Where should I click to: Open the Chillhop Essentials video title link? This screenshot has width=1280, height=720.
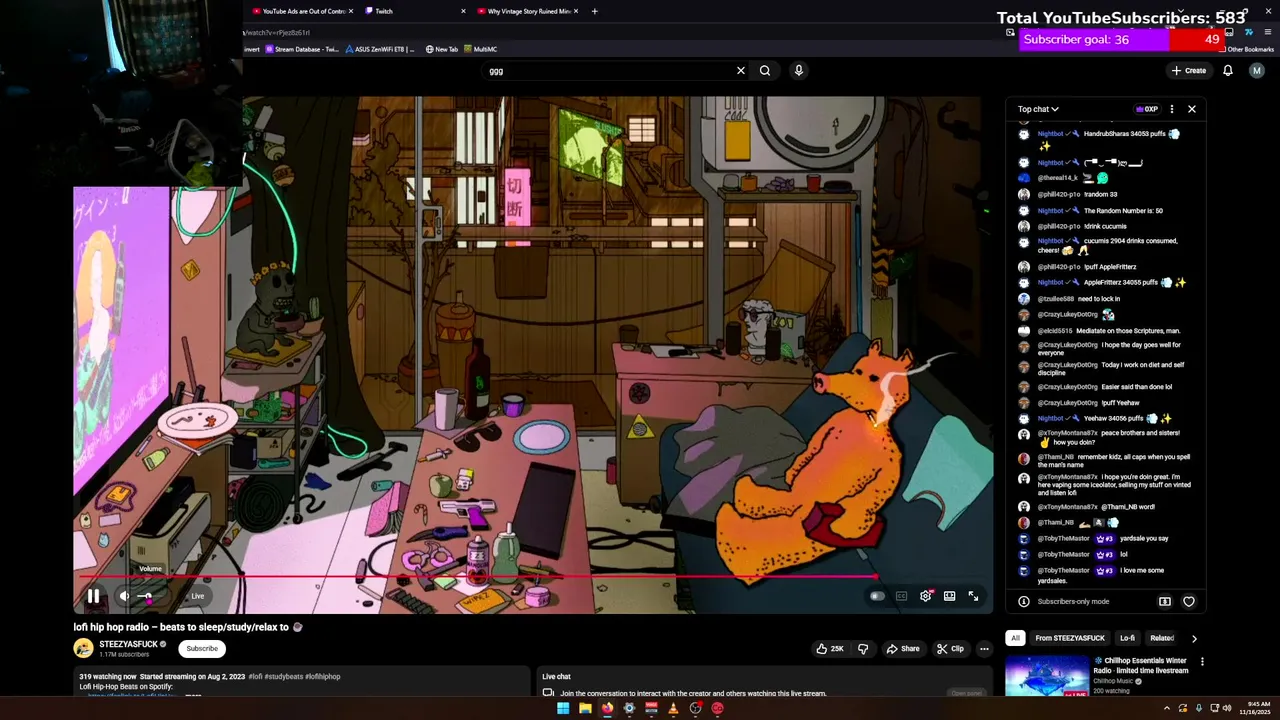point(1141,665)
